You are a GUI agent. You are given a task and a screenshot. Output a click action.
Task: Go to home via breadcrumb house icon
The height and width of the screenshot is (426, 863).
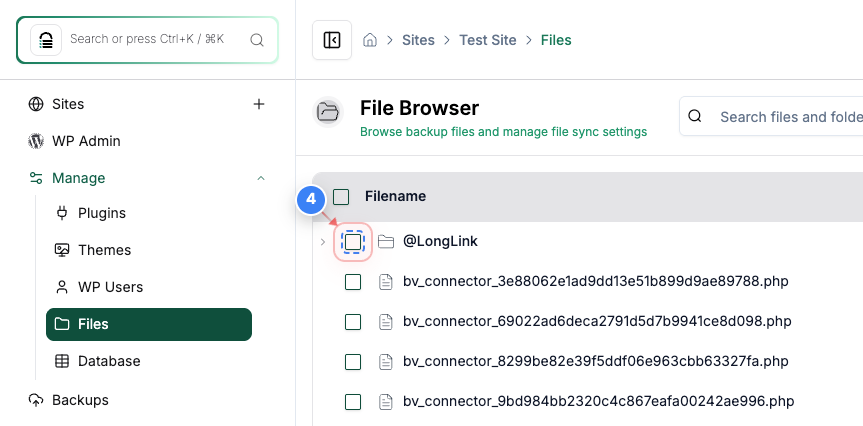point(370,40)
